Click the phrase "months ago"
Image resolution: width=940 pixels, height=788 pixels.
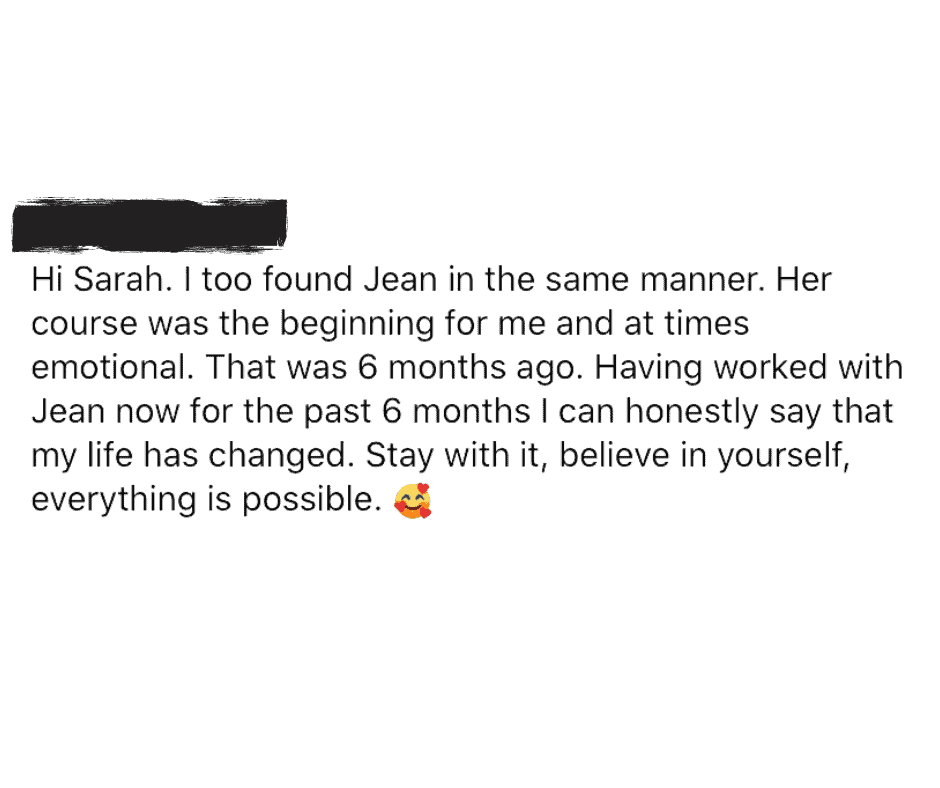pyautogui.click(x=486, y=367)
